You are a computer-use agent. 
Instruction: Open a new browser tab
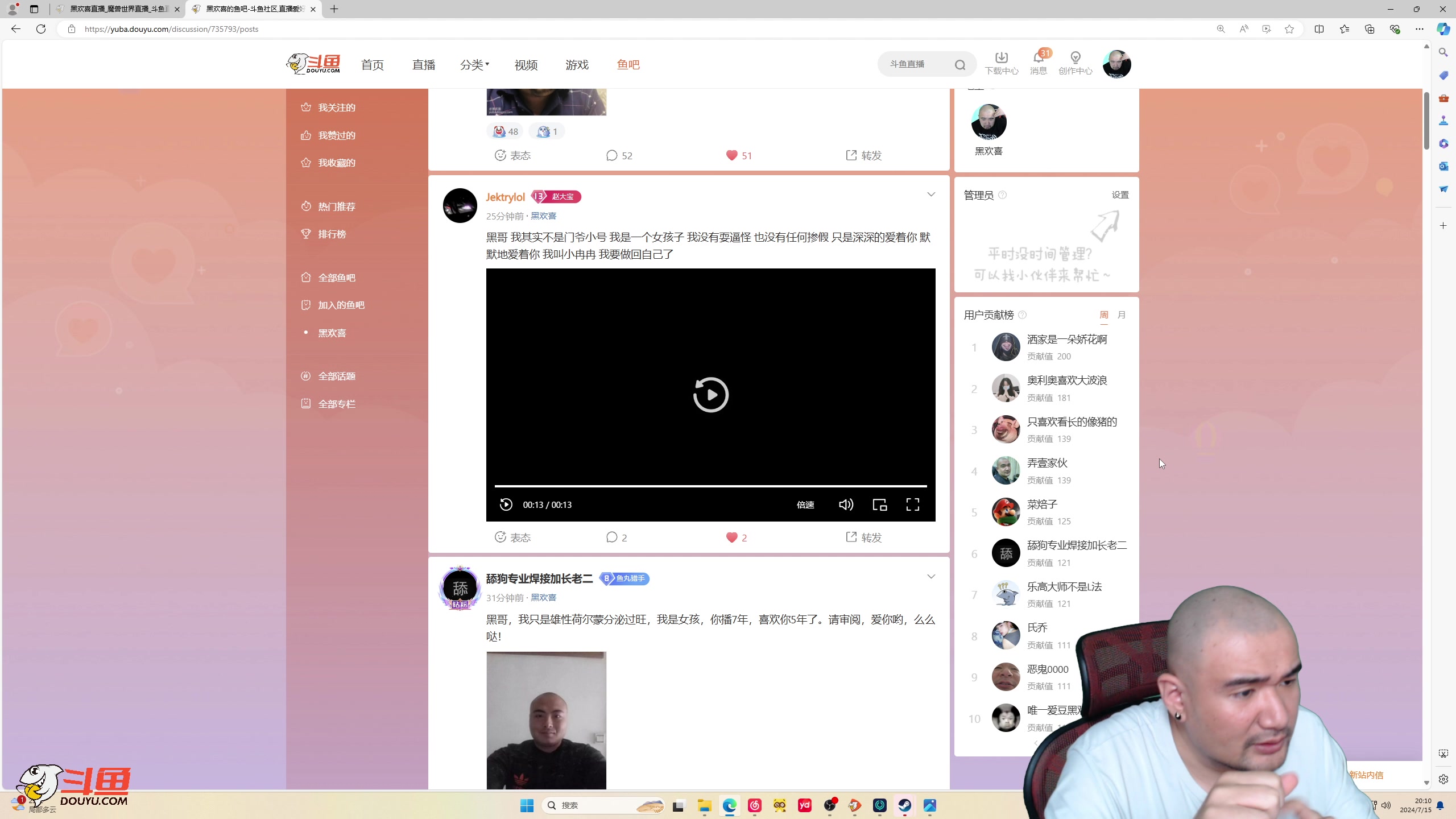(334, 9)
